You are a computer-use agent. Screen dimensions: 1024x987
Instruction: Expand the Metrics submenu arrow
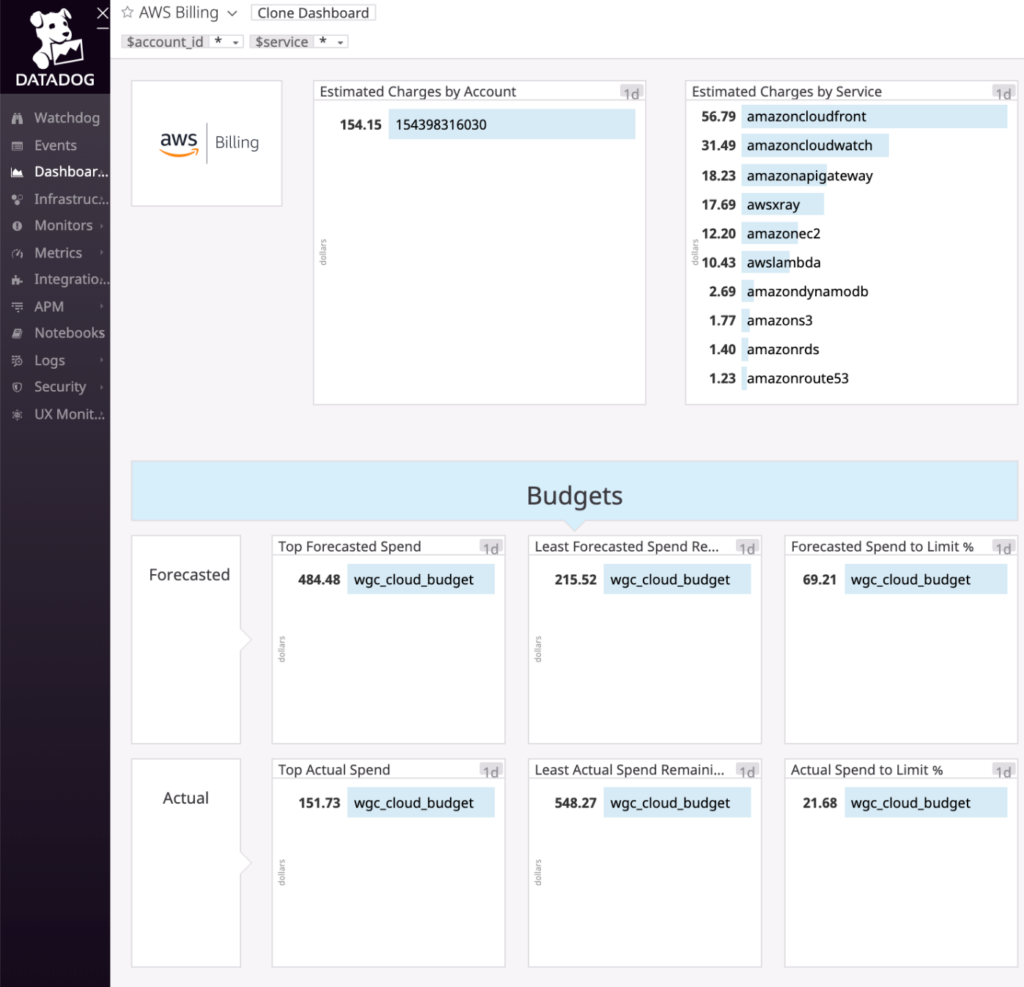(x=101, y=253)
